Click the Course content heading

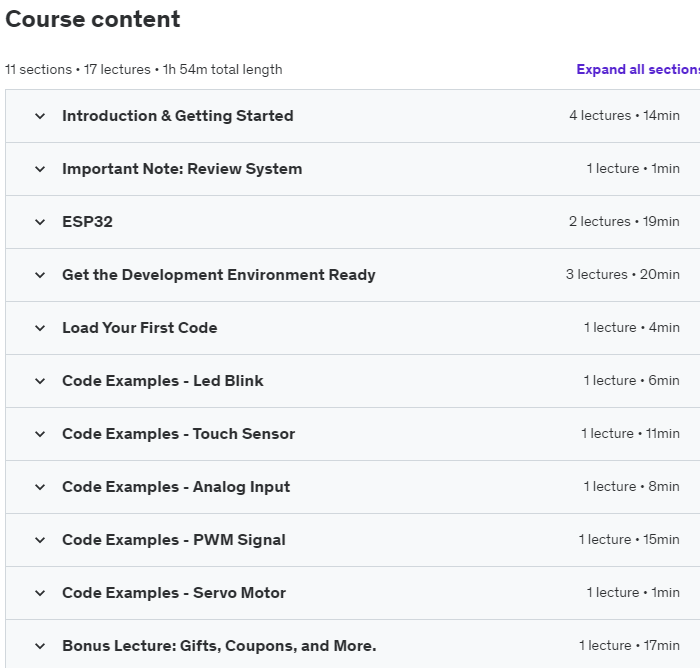(x=92, y=19)
